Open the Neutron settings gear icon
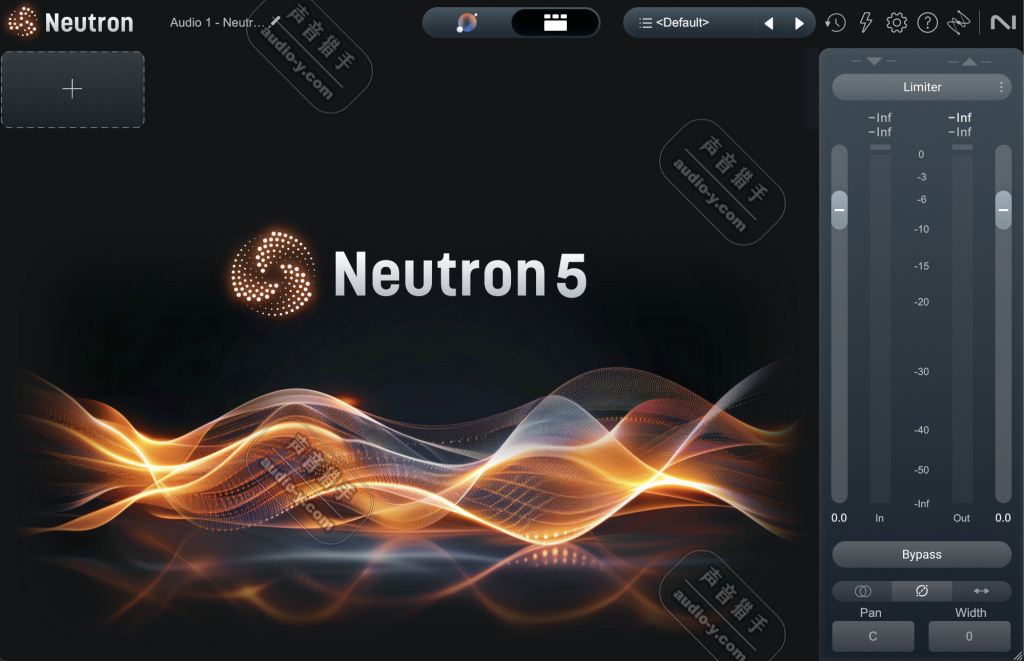The height and width of the screenshot is (661, 1024). [x=897, y=22]
